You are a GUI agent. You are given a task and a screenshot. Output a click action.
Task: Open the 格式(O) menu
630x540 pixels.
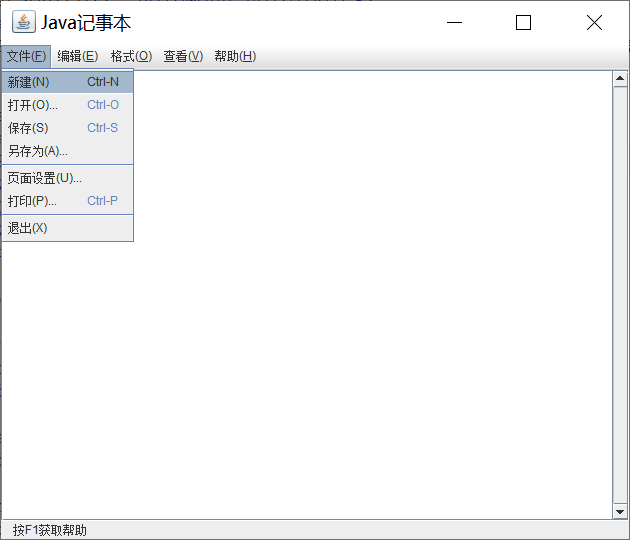tap(131, 56)
